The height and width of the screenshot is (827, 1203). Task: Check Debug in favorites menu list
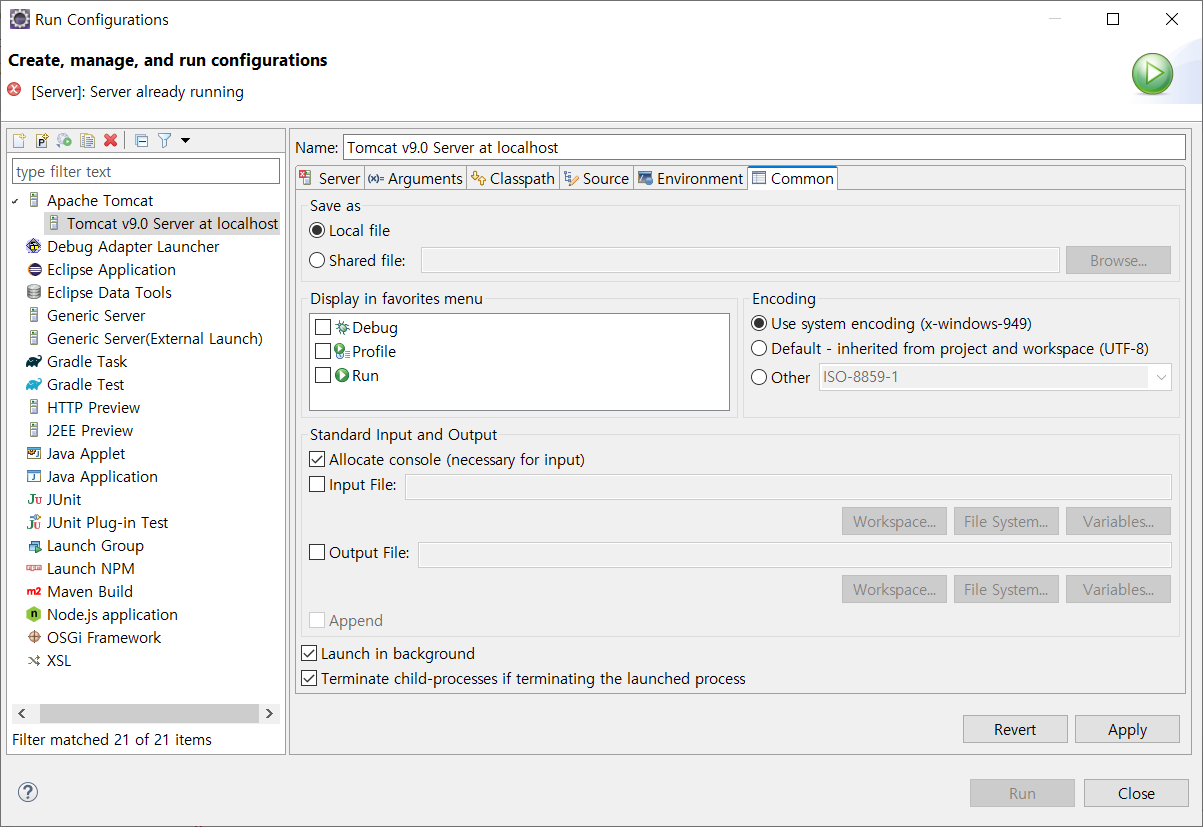click(x=323, y=327)
